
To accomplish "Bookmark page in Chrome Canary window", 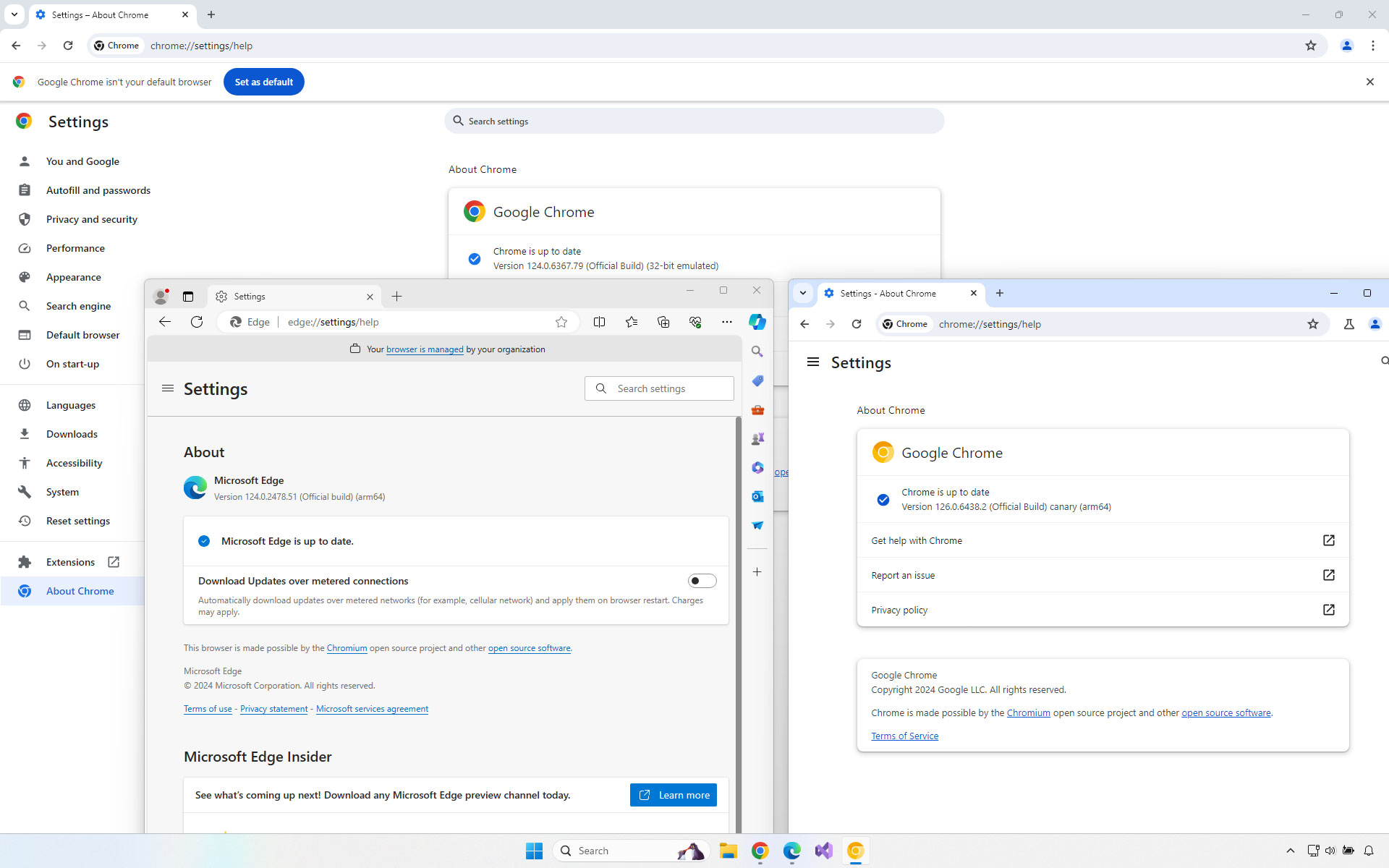I will (x=1313, y=324).
